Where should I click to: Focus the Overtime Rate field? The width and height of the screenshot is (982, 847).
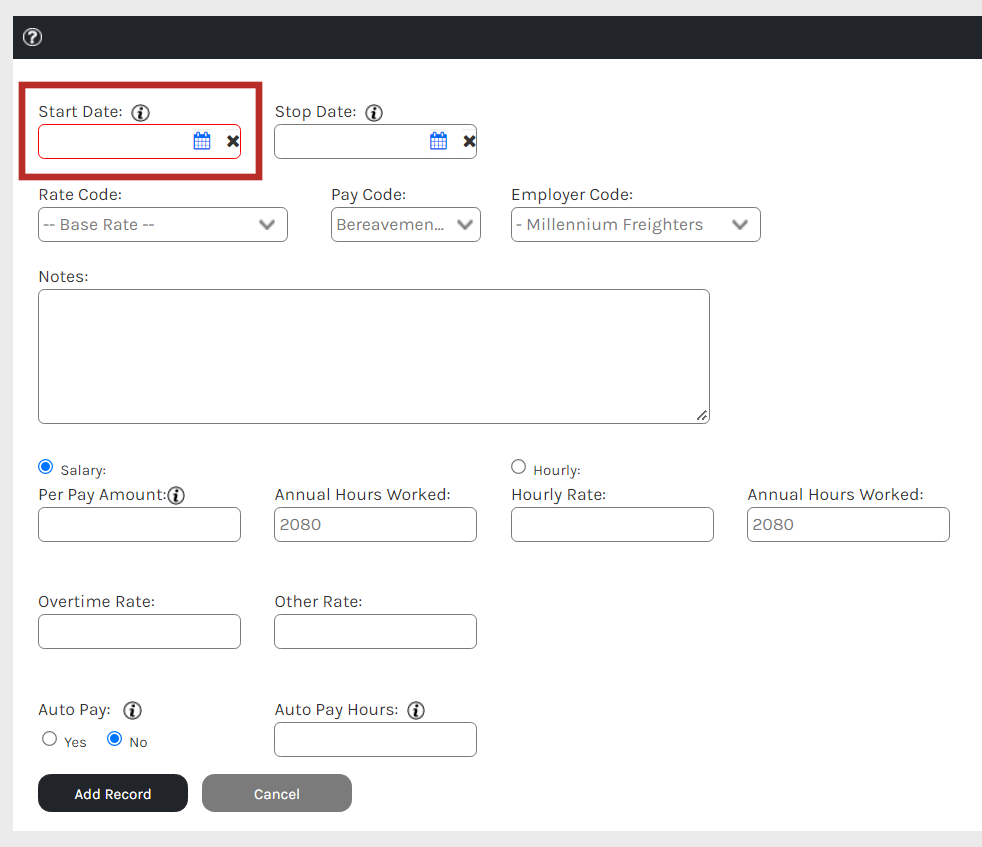click(x=139, y=631)
